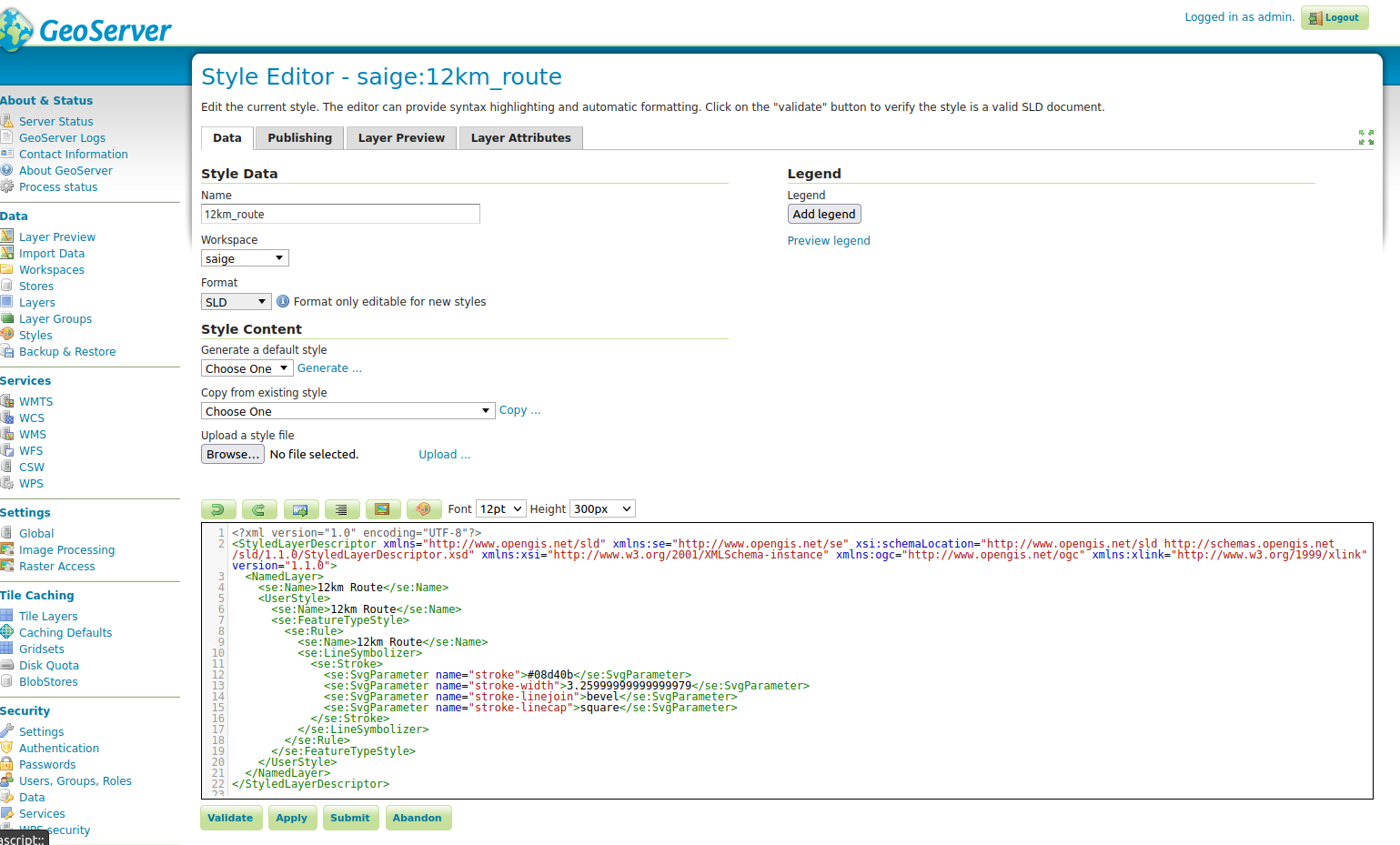Open the Format dropdown showing SLD

pyautogui.click(x=237, y=302)
